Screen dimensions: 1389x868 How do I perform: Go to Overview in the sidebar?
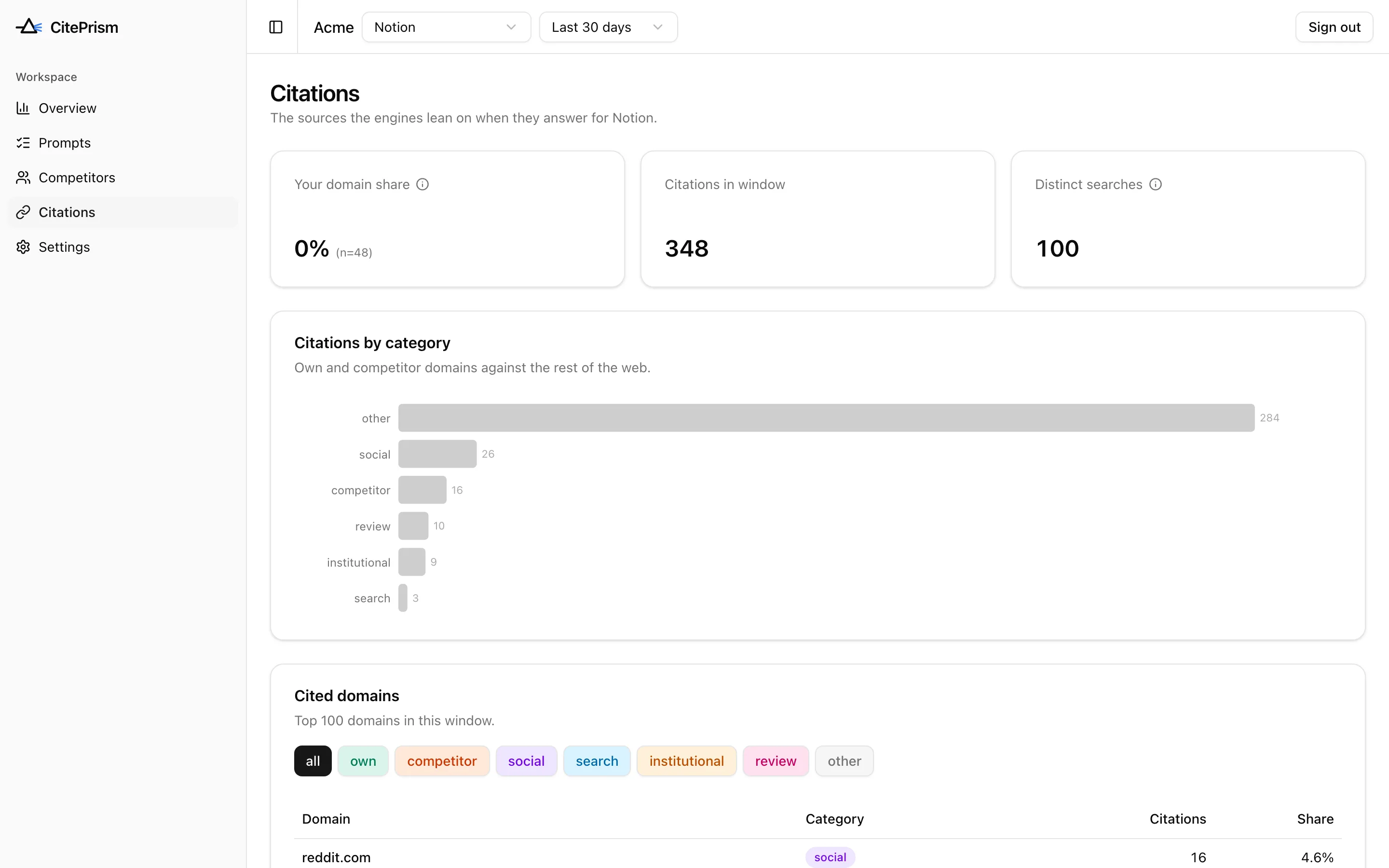123,108
